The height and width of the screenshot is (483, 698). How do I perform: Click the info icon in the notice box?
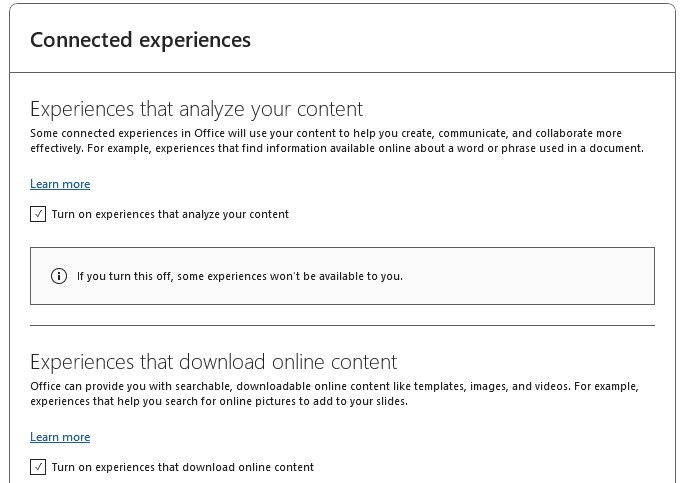click(x=58, y=276)
